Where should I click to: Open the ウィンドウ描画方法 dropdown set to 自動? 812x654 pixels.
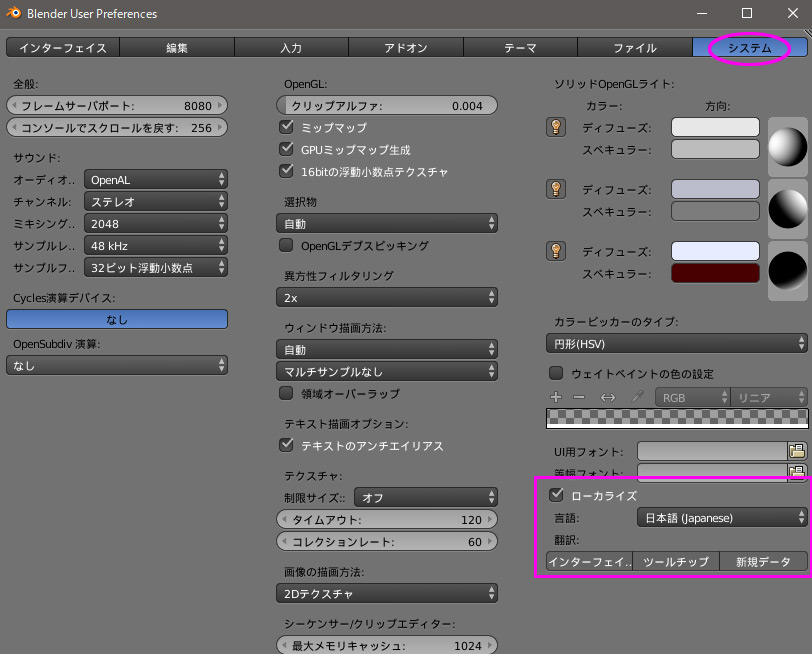[x=387, y=350]
